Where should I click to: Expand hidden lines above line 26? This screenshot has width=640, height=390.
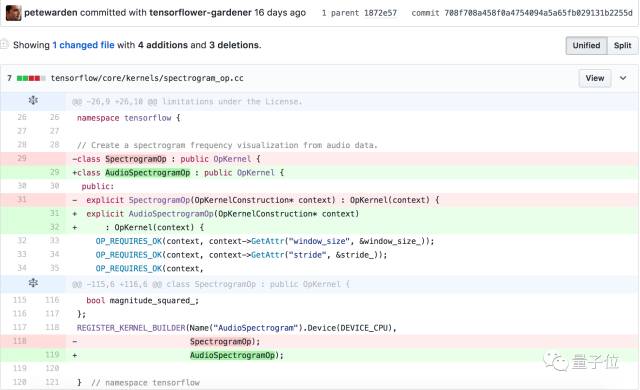[33, 100]
